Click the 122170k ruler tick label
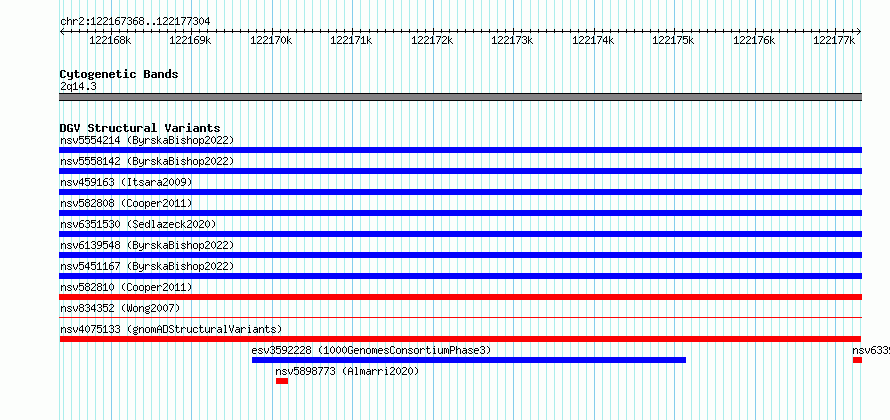890x420 pixels. (271, 40)
